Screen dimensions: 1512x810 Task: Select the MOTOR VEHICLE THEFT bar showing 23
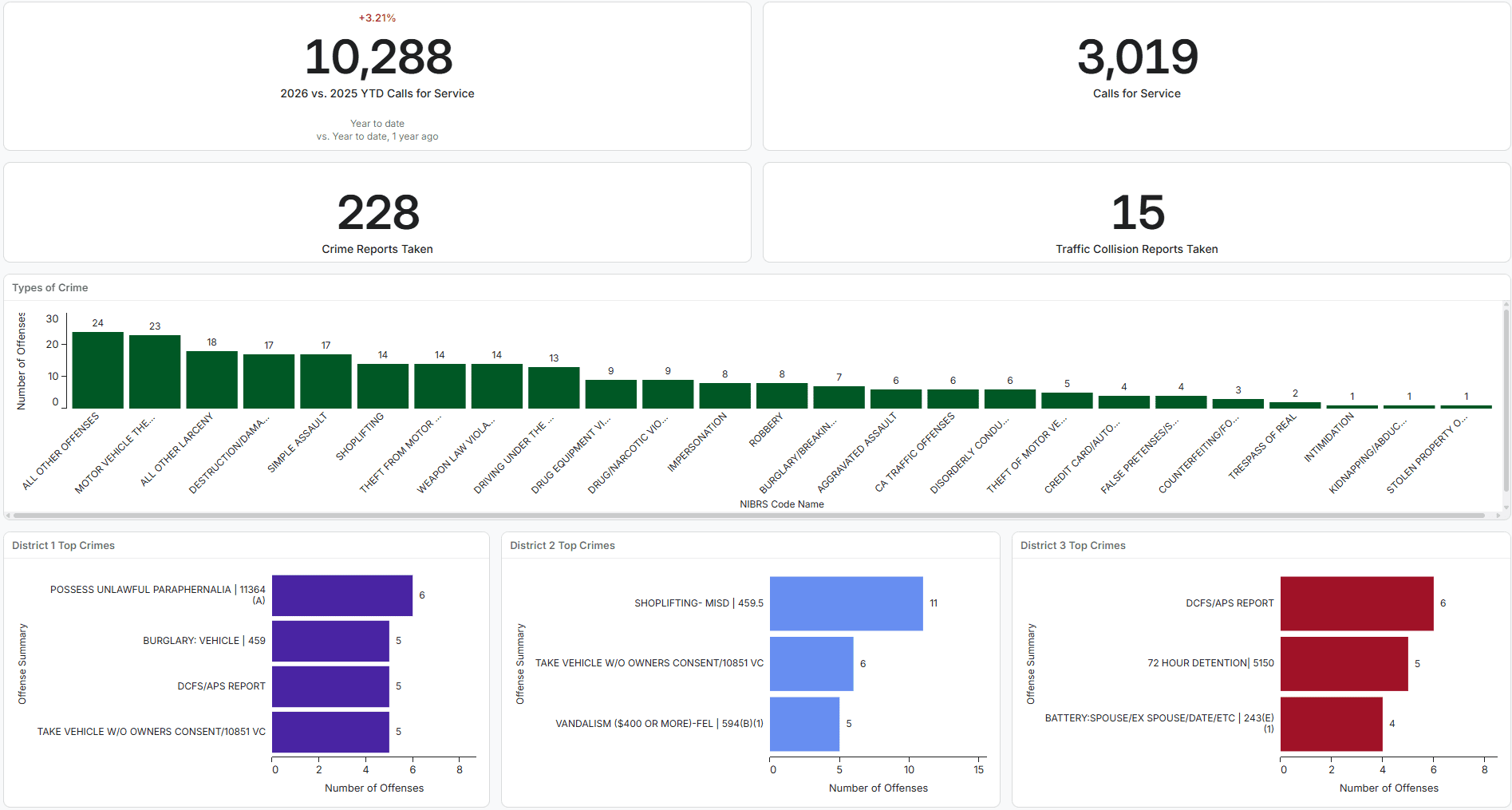tap(155, 372)
